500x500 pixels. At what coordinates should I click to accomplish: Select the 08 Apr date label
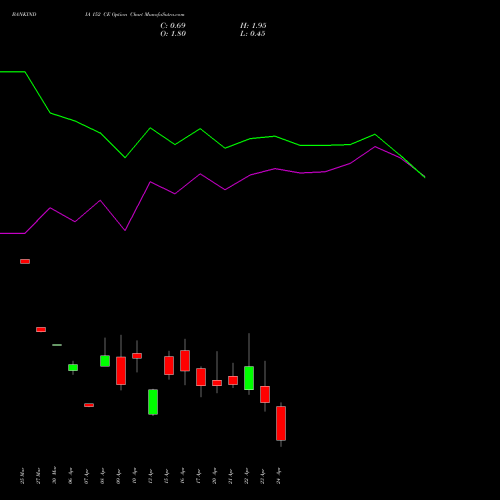coord(102,476)
